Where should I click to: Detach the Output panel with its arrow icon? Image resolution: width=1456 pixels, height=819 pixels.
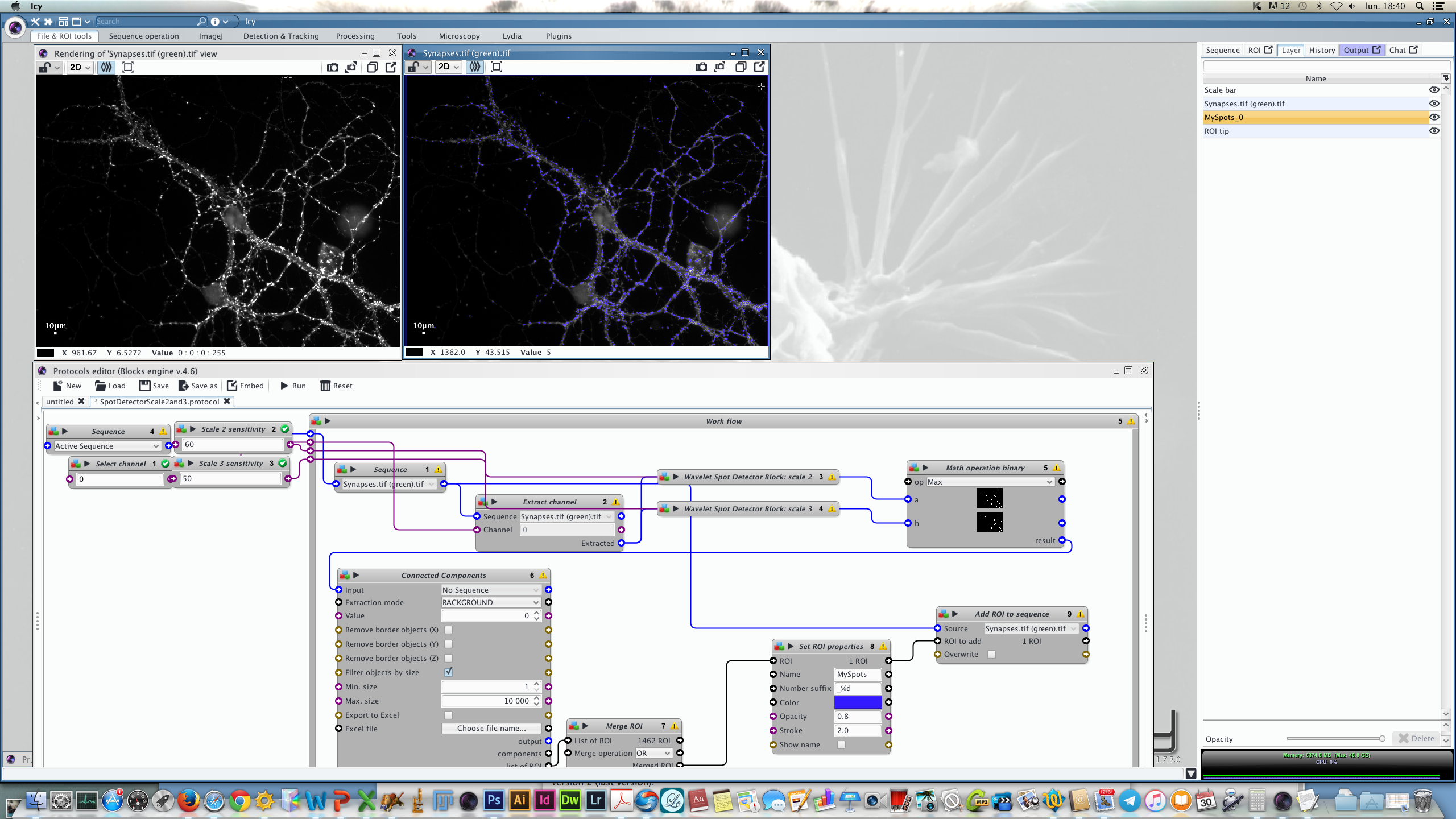[1376, 50]
